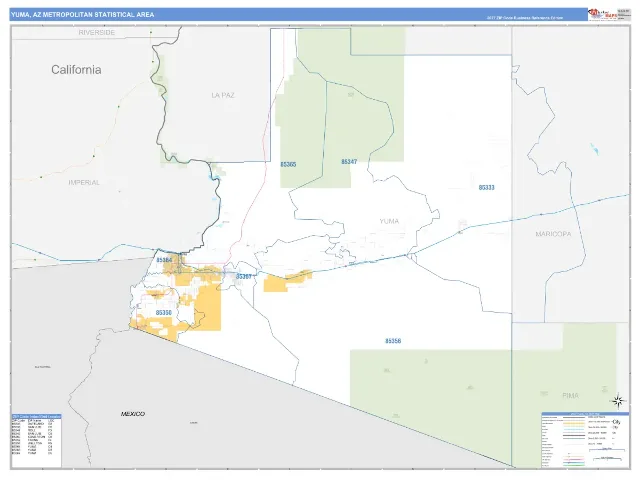Click the 'PIMA' county label
The height and width of the screenshot is (480, 640).
pos(570,396)
